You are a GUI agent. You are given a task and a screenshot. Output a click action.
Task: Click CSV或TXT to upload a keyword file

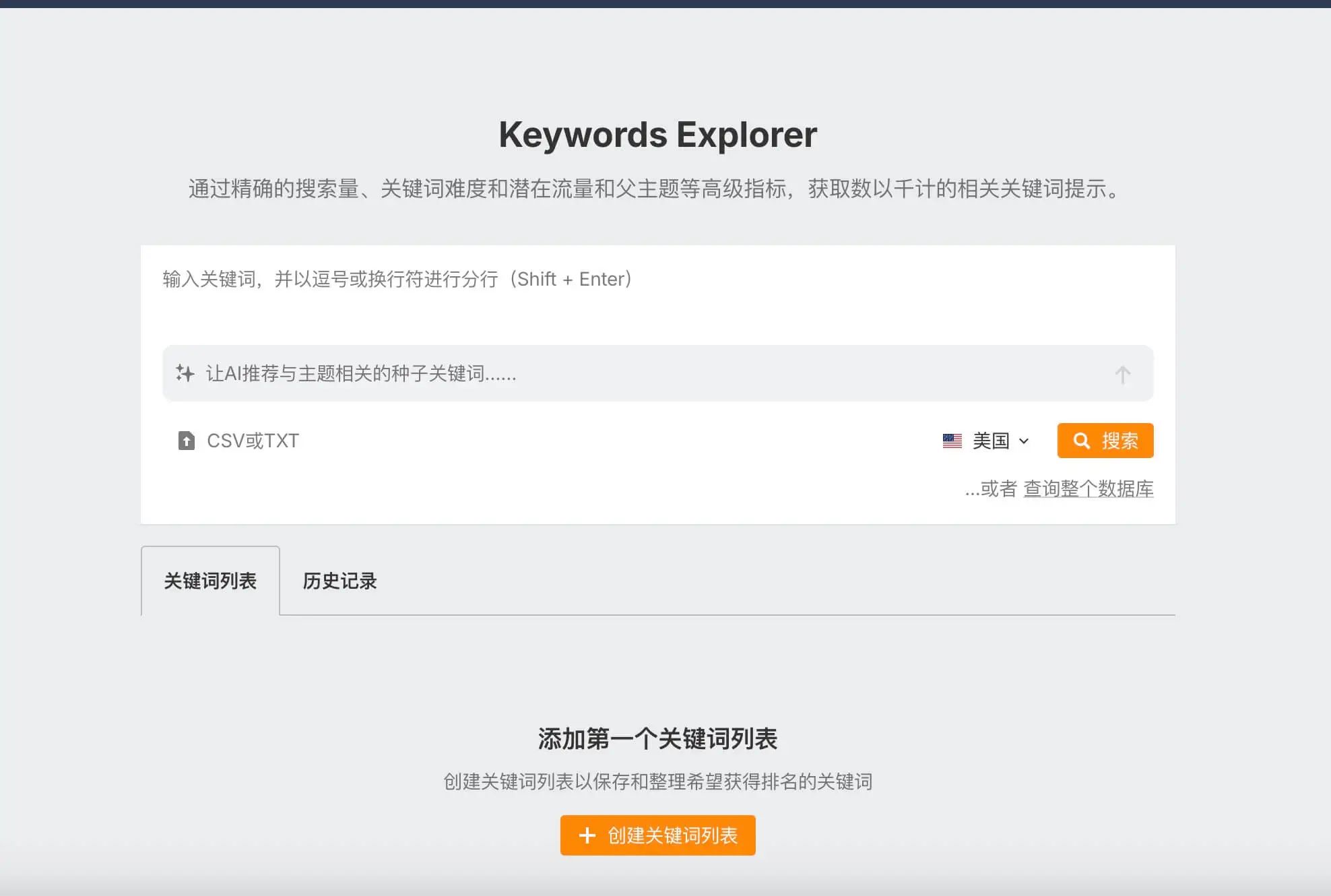(252, 441)
